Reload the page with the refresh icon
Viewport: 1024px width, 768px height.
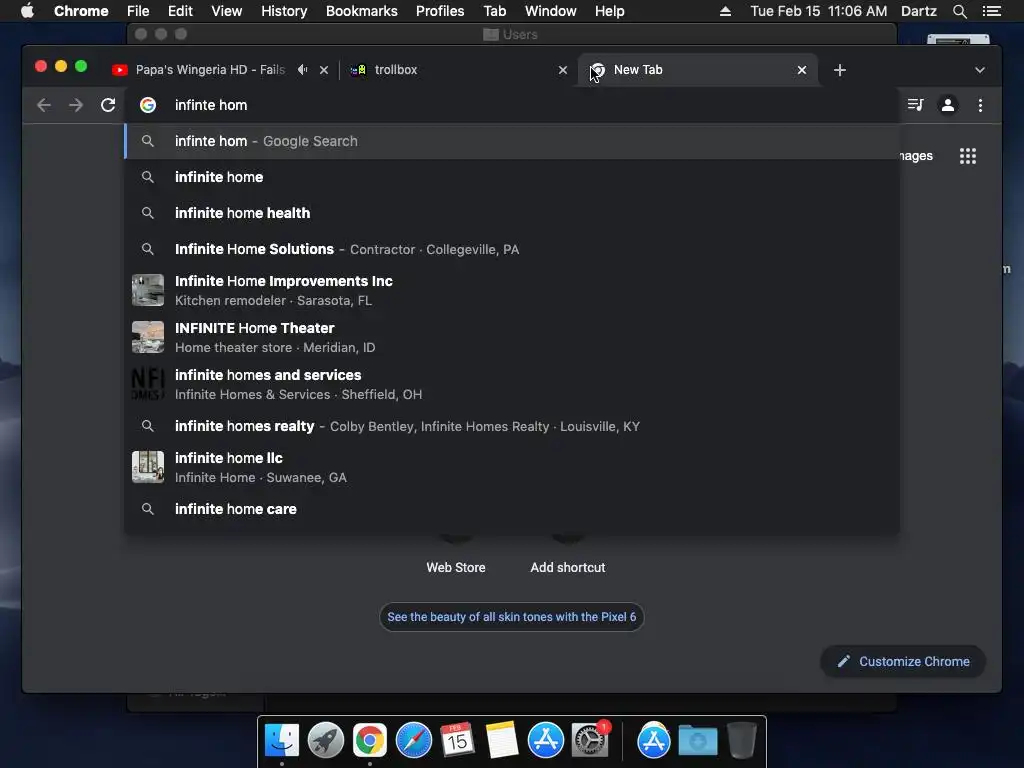[108, 105]
